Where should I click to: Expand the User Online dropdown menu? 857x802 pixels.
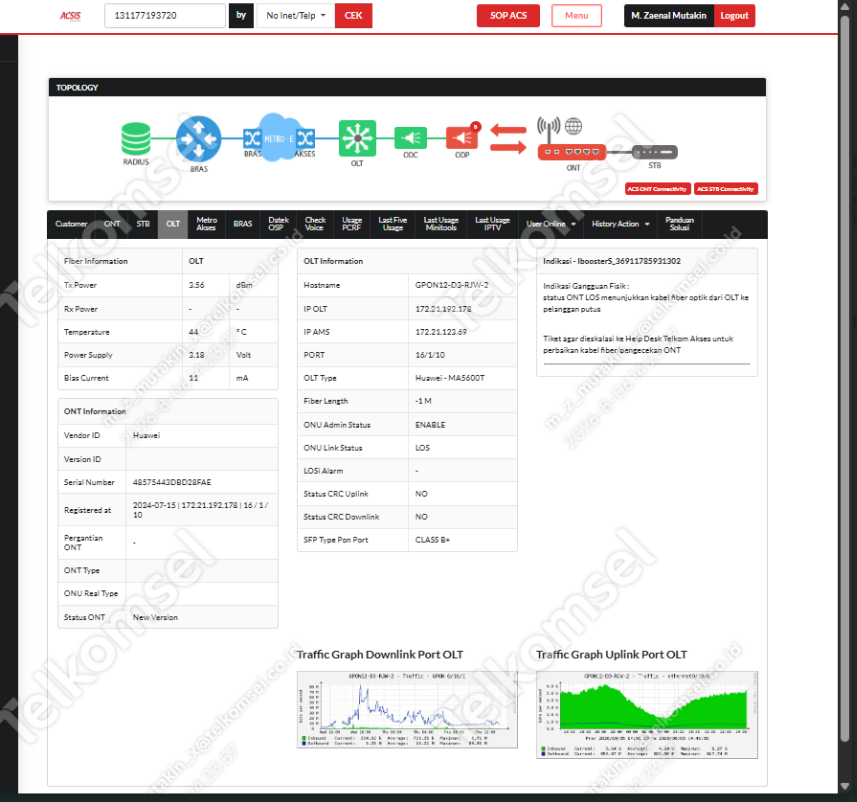(551, 224)
